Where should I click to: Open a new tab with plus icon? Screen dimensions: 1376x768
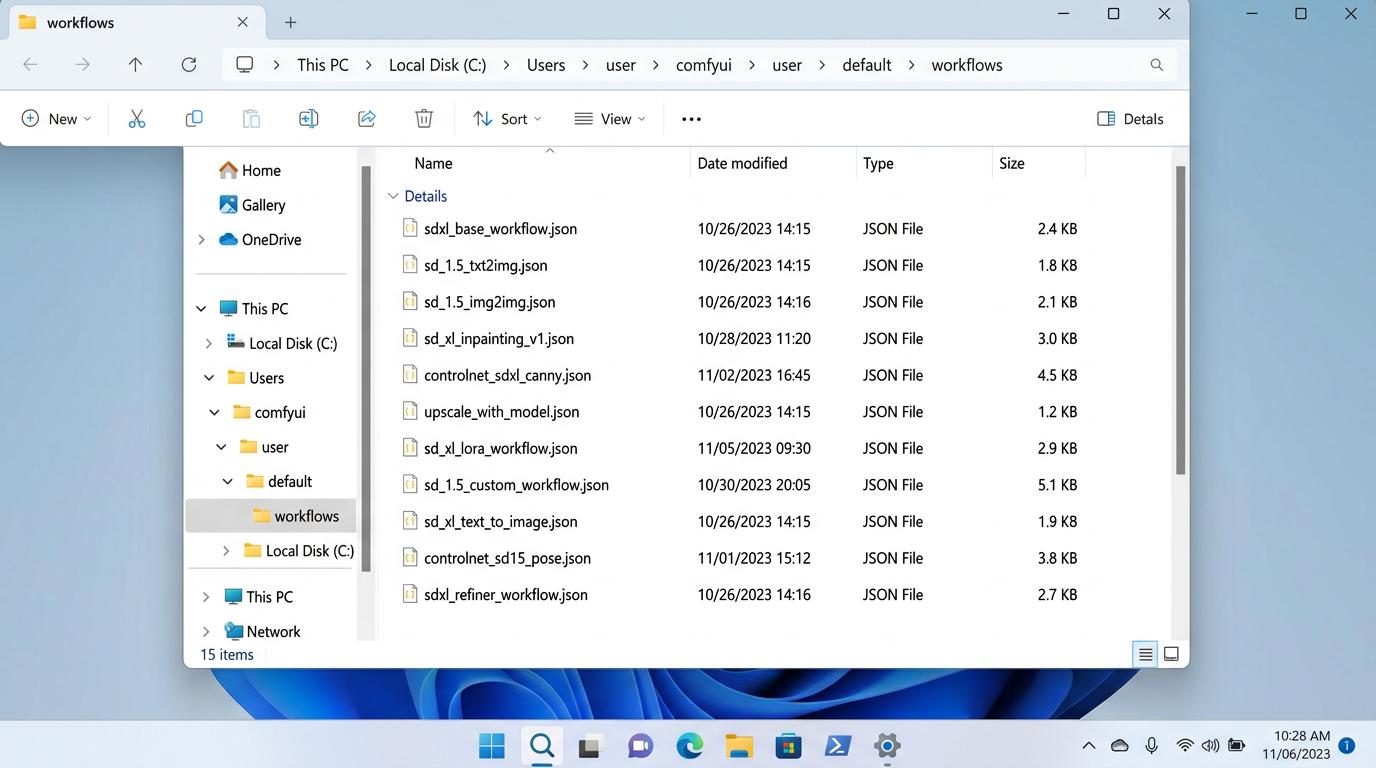coord(290,22)
